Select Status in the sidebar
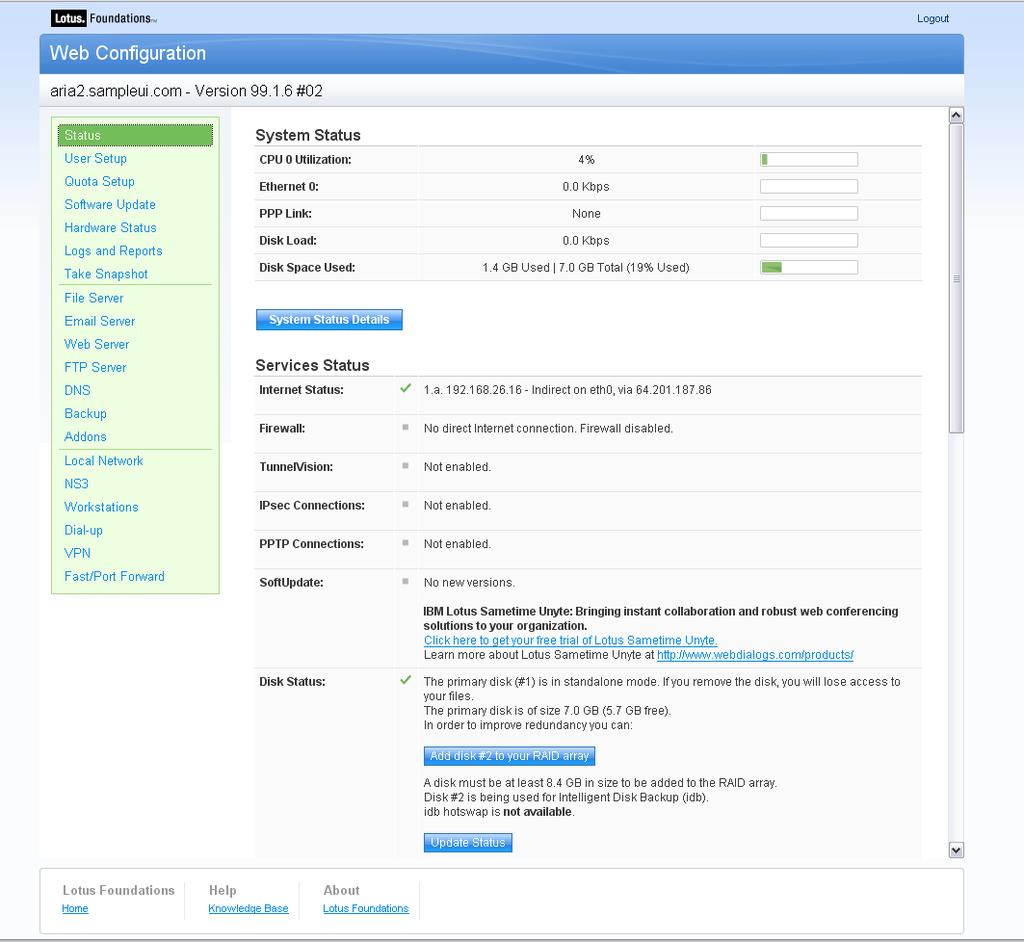This screenshot has width=1024, height=942. tap(135, 135)
